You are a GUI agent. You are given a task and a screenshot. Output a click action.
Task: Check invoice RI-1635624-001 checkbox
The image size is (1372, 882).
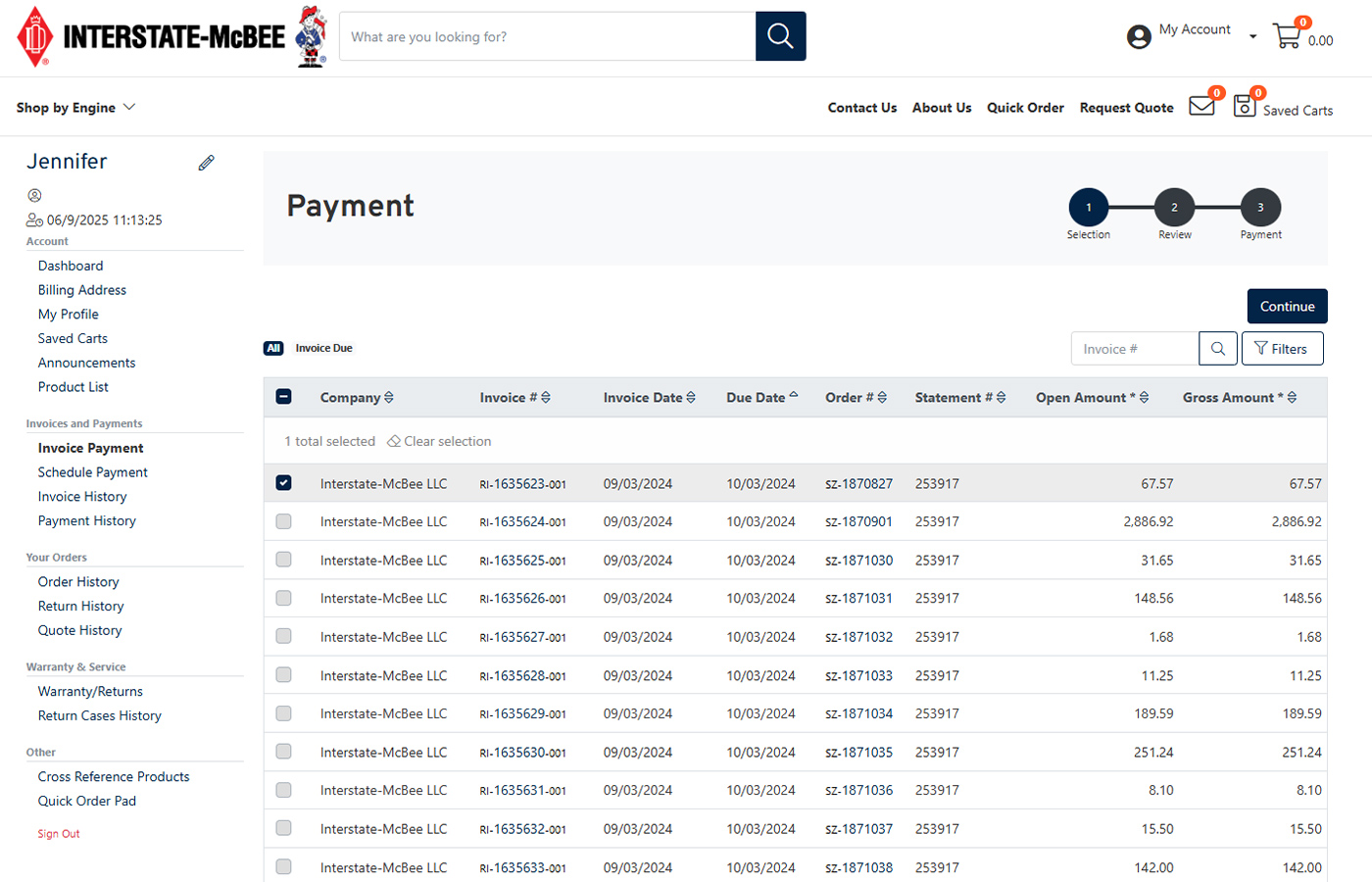pyautogui.click(x=283, y=521)
